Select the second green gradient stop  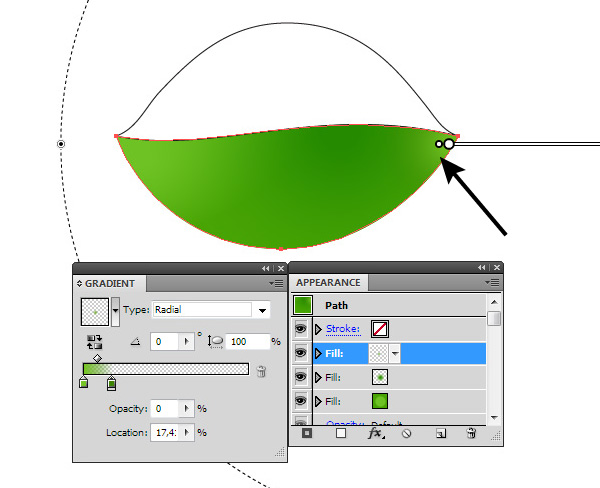pos(111,384)
